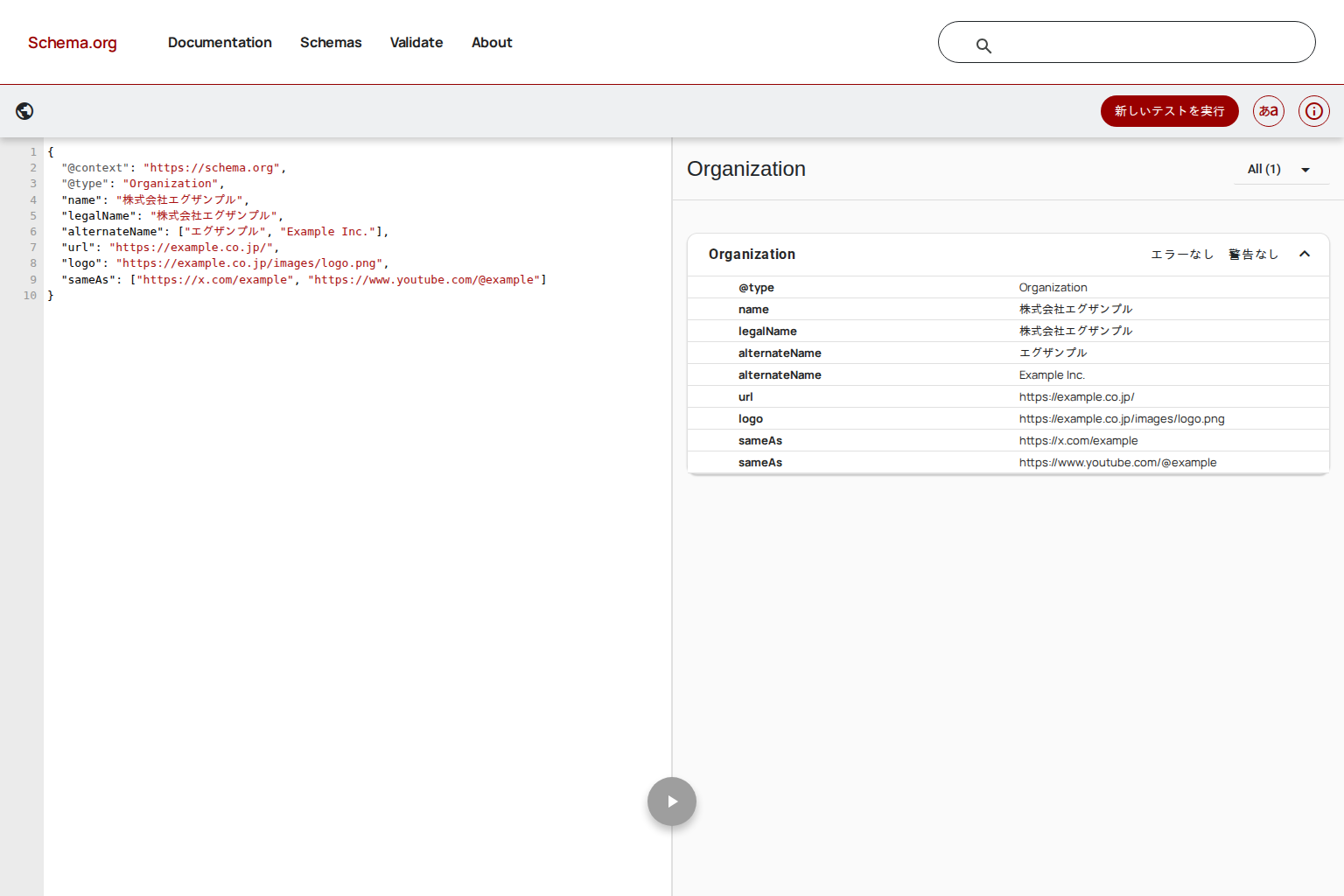The width and height of the screenshot is (1344, 896).
Task: Open the Schemas menu item
Action: click(331, 43)
